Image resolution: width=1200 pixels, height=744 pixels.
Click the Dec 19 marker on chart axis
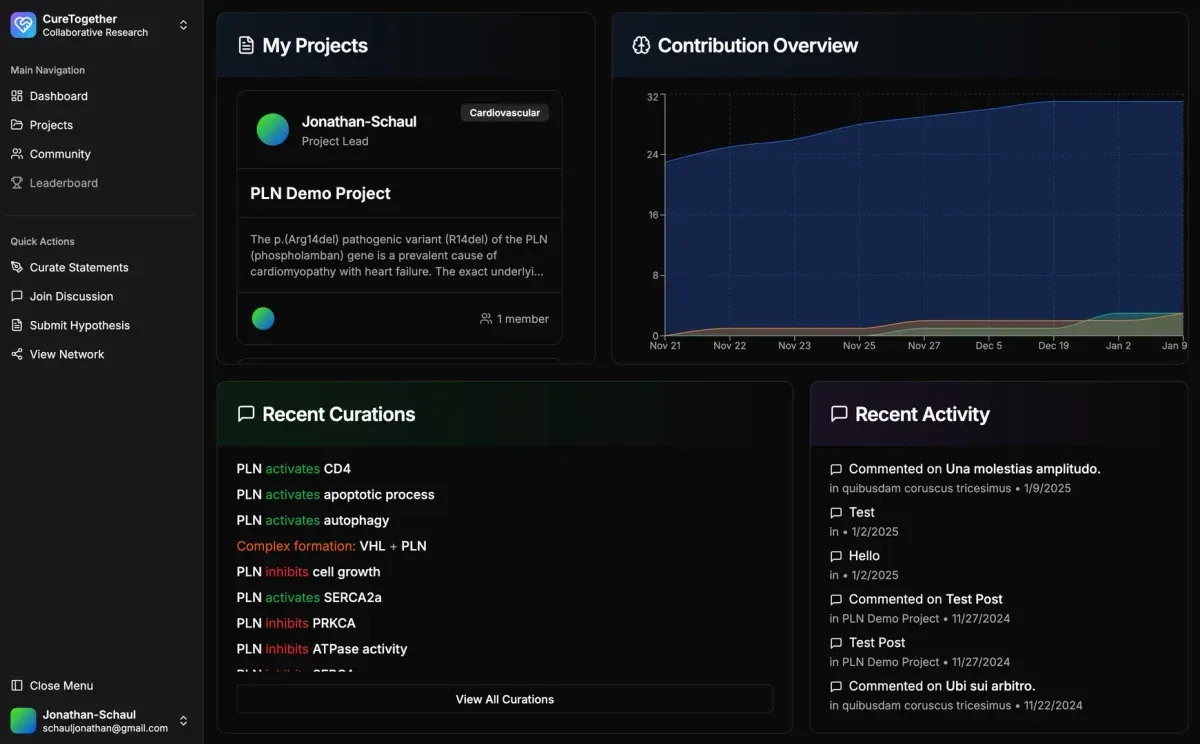coord(1053,345)
